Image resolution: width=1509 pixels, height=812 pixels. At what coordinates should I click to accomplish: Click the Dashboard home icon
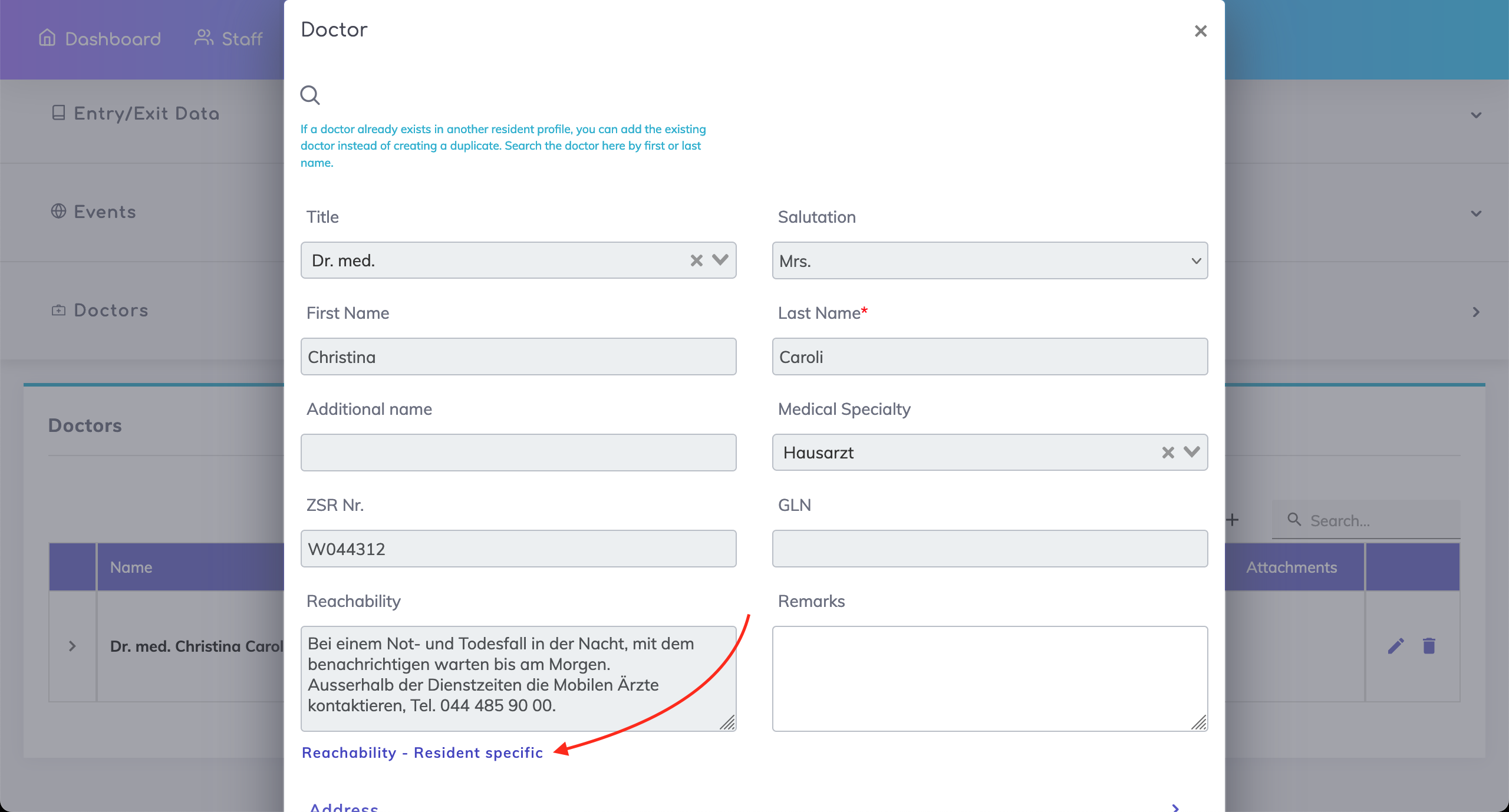point(47,38)
